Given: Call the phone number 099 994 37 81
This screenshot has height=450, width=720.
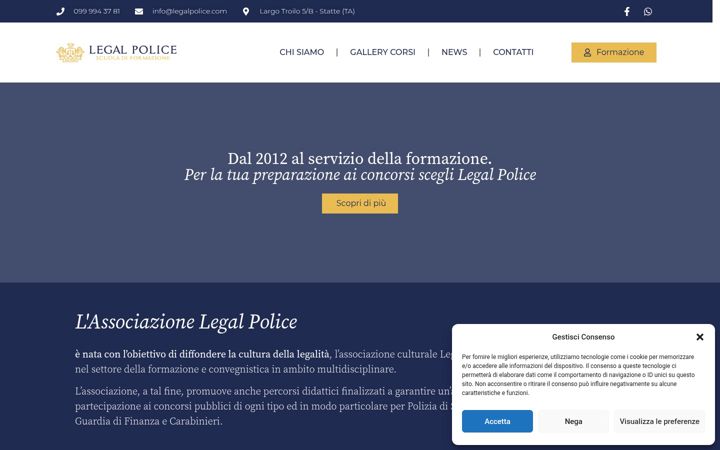Looking at the screenshot, I should tap(96, 11).
